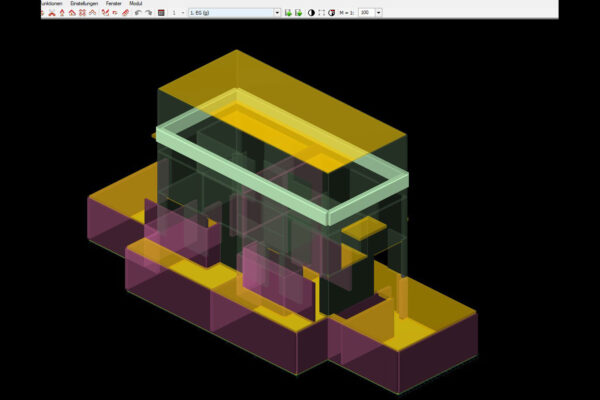This screenshot has width=600, height=400.
Task: Open the Fenster menu
Action: coord(114,3)
